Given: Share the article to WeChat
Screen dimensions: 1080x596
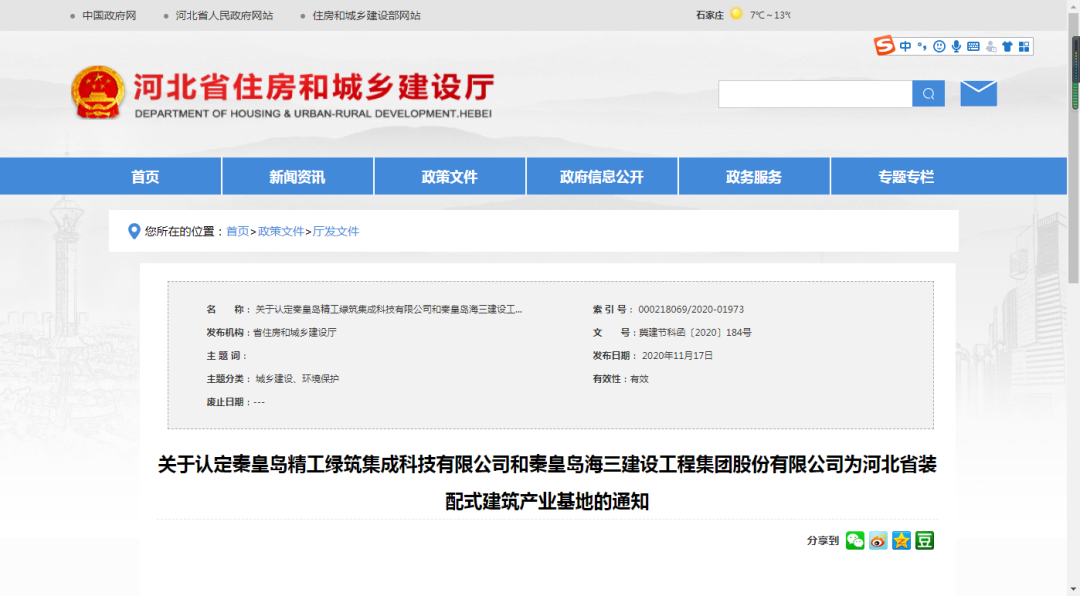Looking at the screenshot, I should click(x=855, y=541).
